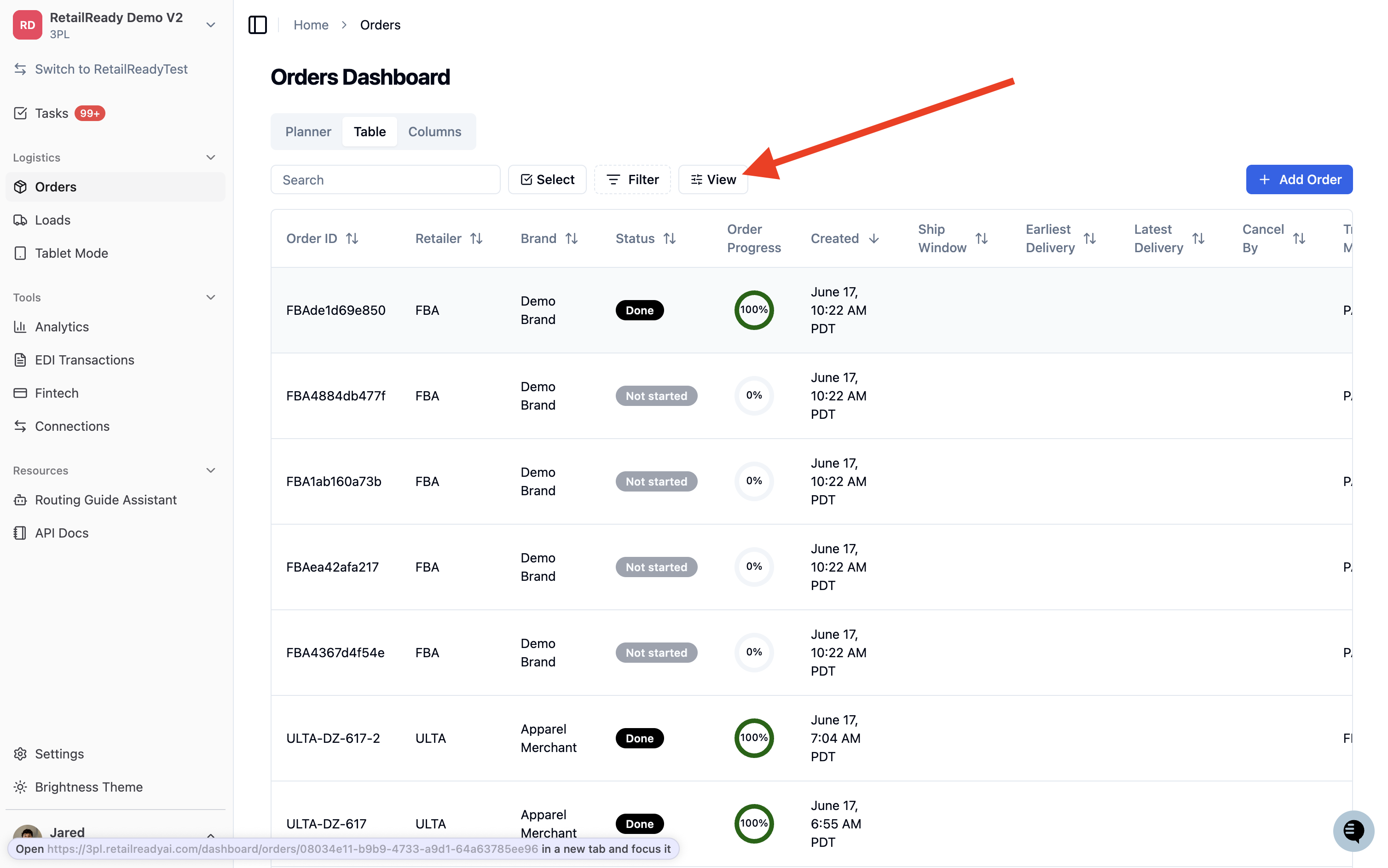Image resolution: width=1388 pixels, height=868 pixels.
Task: Go to Orders in the sidebar
Action: click(116, 187)
